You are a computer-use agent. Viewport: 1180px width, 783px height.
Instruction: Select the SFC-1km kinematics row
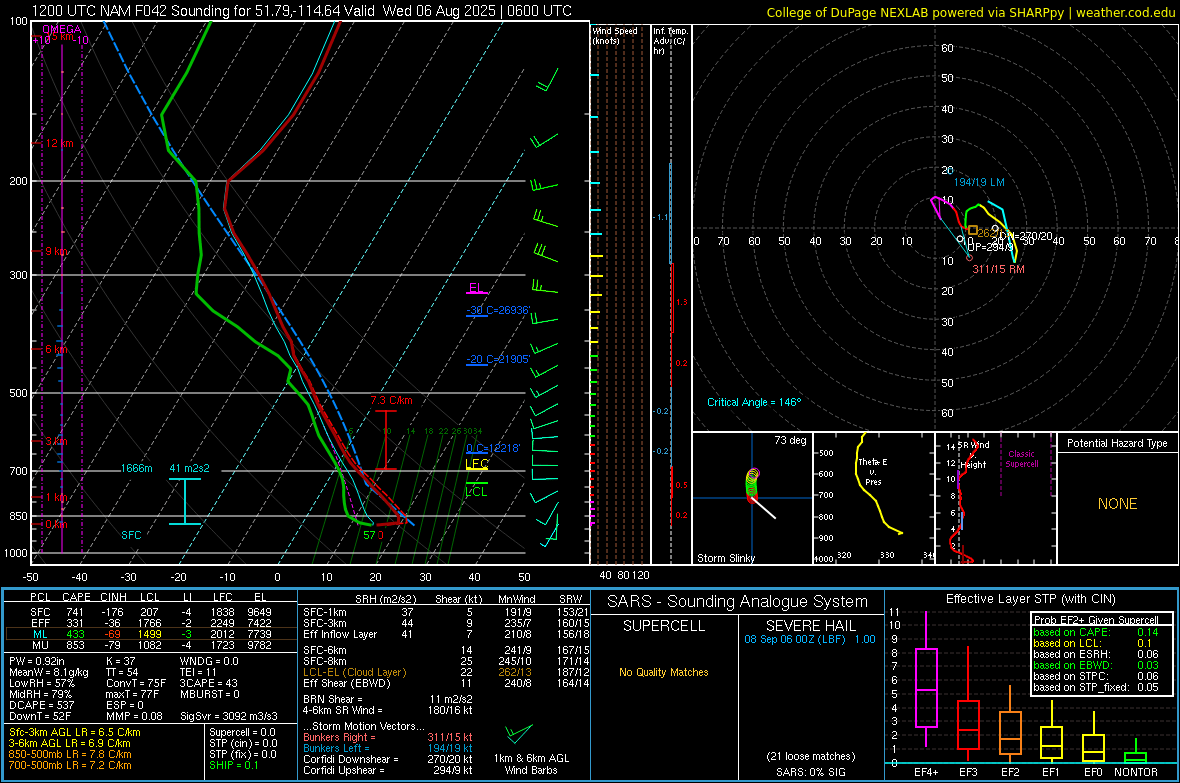[446, 612]
